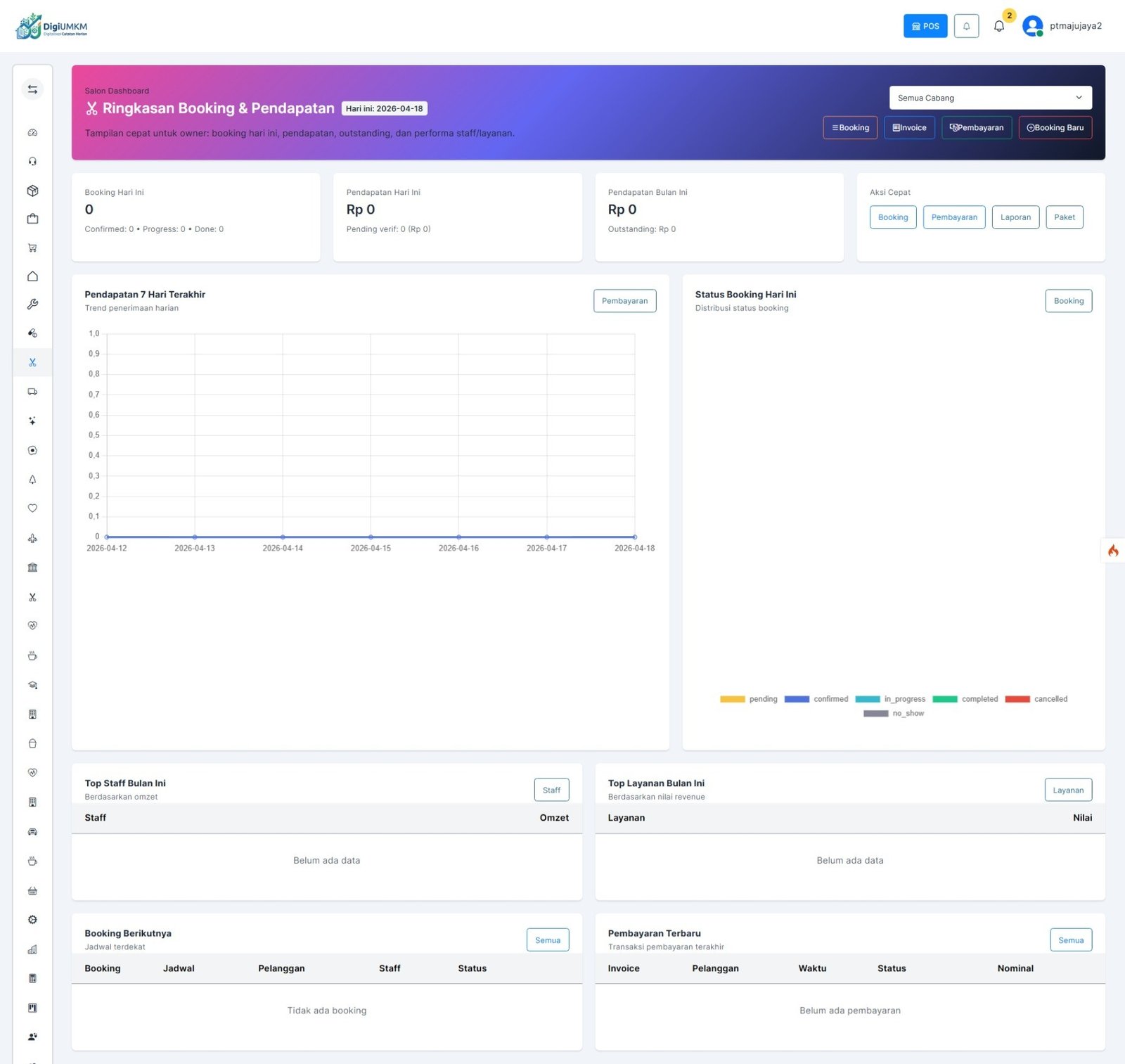The height and width of the screenshot is (1064, 1125).
Task: Click the Invoice shortcut in the header banner
Action: [909, 128]
